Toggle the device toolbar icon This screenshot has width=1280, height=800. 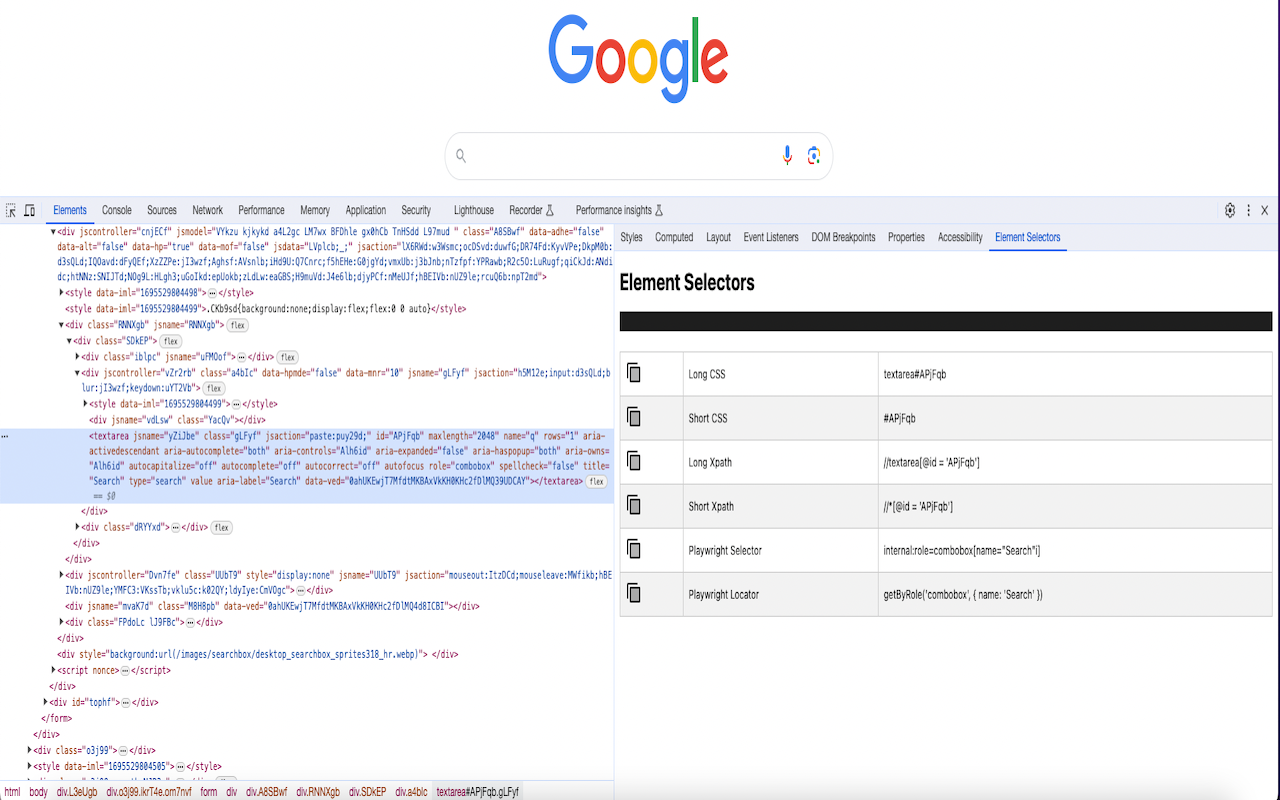click(29, 210)
